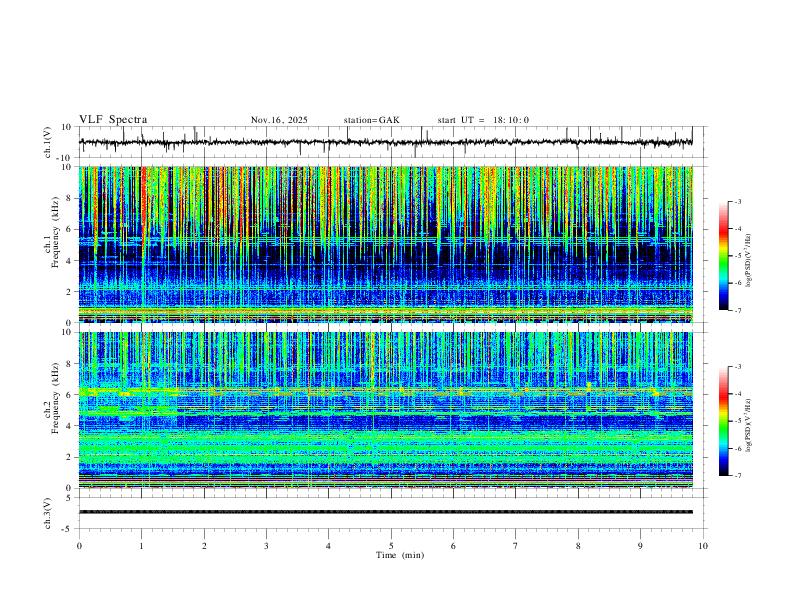This screenshot has height=612, width=792.
Task: Click time axis tick label "3"
Action: click(266, 546)
